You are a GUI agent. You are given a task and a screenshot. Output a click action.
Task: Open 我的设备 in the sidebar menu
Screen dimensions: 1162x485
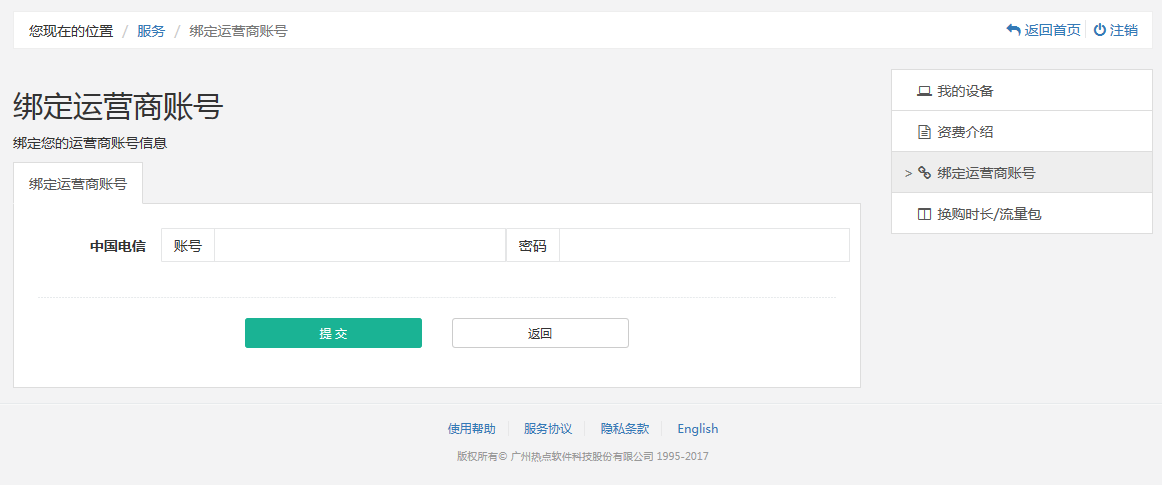point(965,91)
